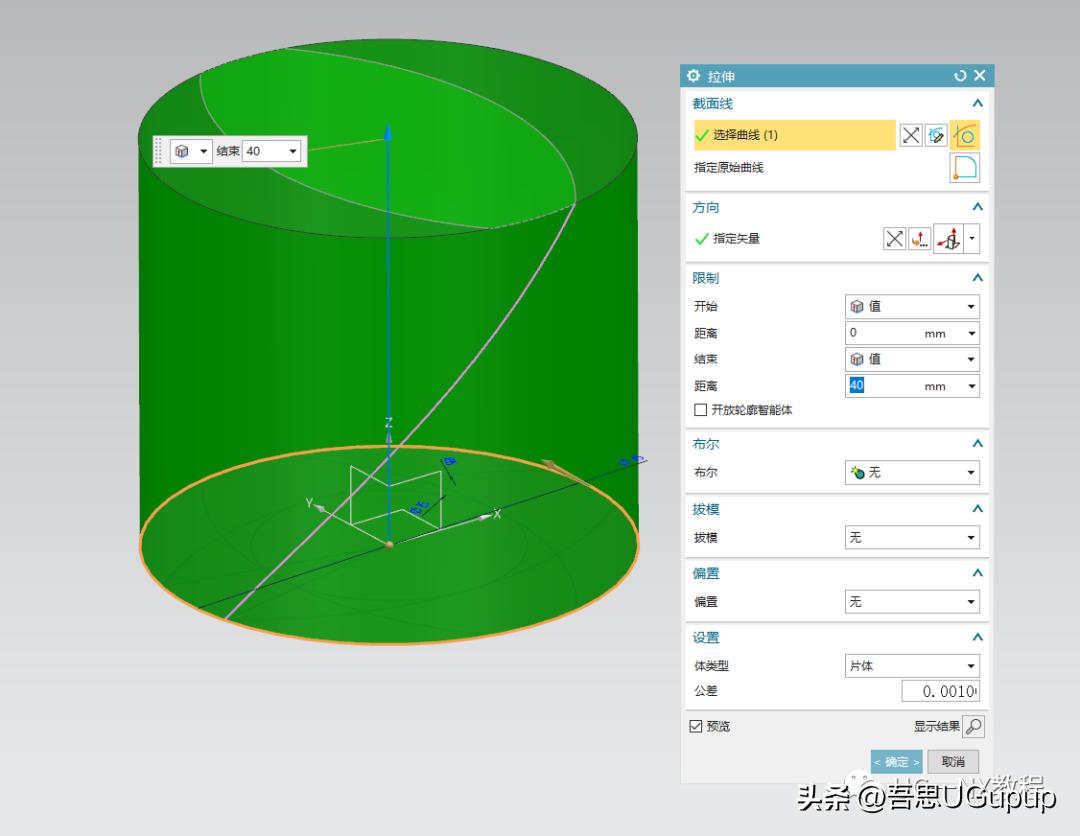The image size is (1080, 836).
Task: Click the 指定原始曲线 icon
Action: click(964, 168)
